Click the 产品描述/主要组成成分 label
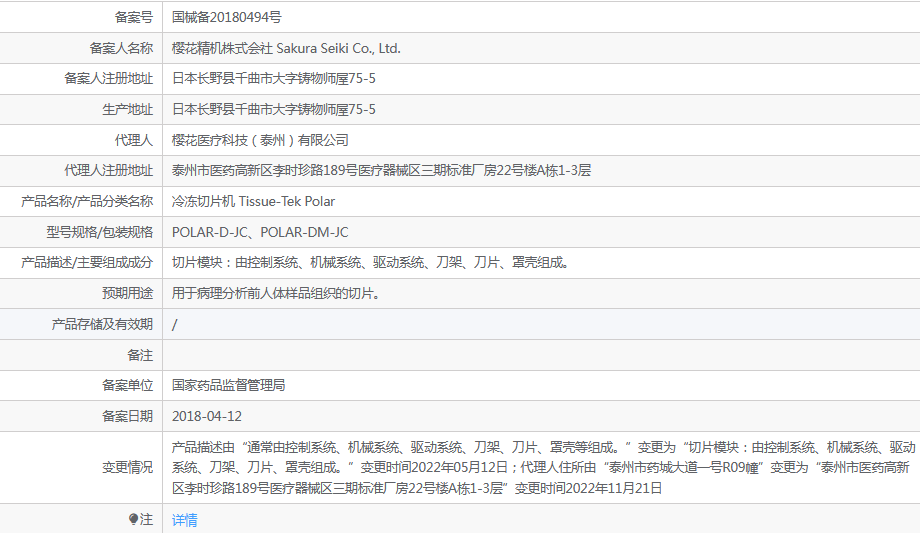Screen dimensions: 920x533 [x=87, y=263]
